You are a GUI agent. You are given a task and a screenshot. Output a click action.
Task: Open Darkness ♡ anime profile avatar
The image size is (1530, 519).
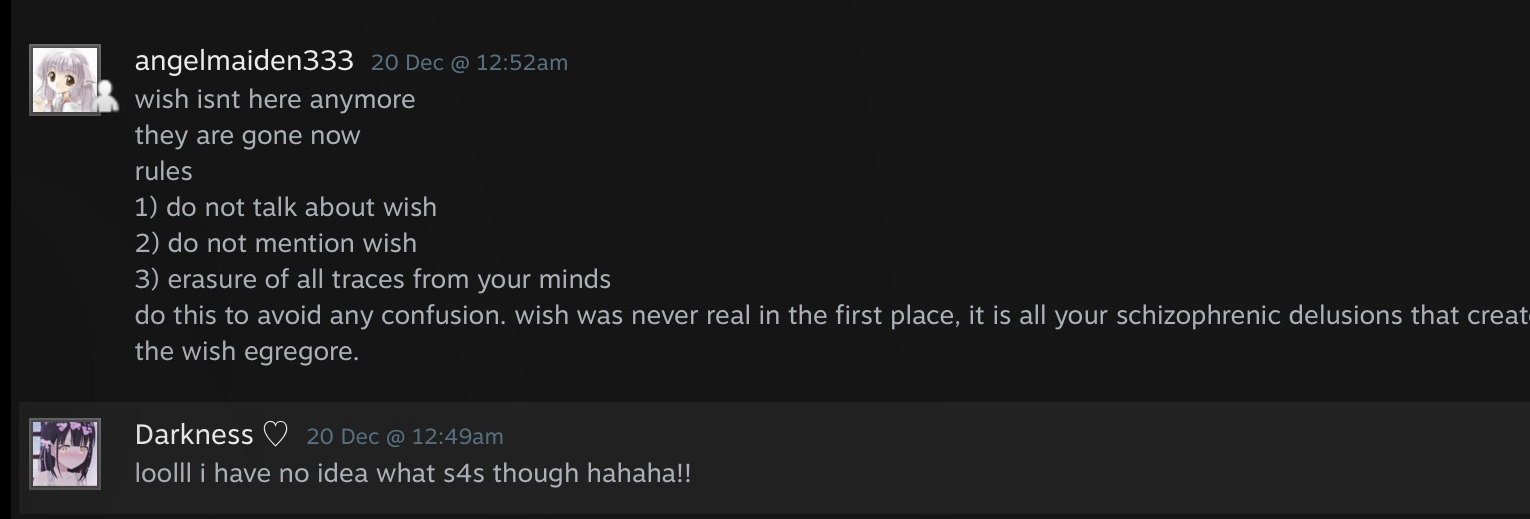(65, 453)
